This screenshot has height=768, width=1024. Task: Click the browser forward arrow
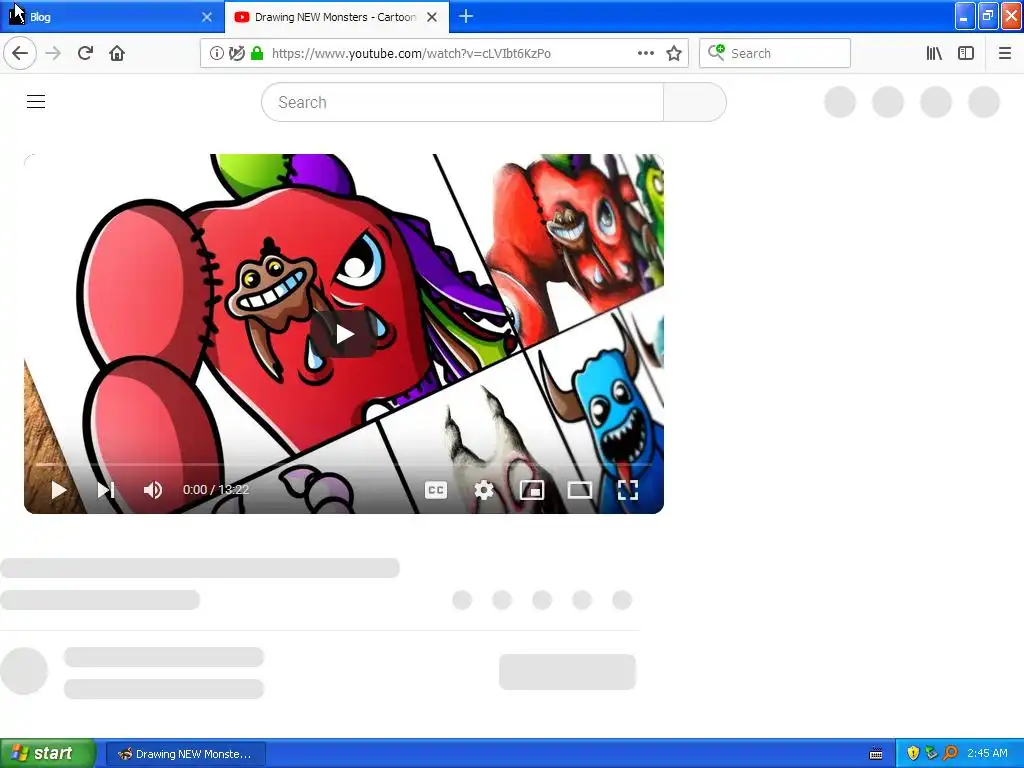coord(54,54)
